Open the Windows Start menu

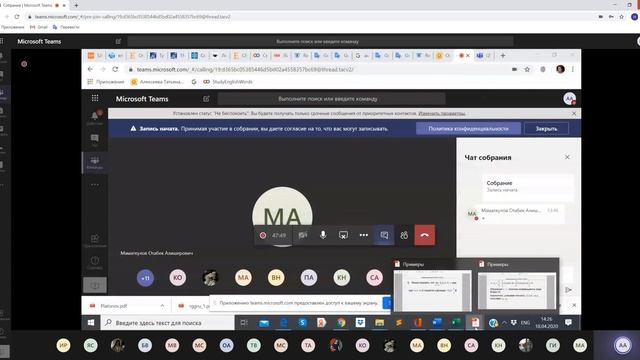tap(91, 323)
